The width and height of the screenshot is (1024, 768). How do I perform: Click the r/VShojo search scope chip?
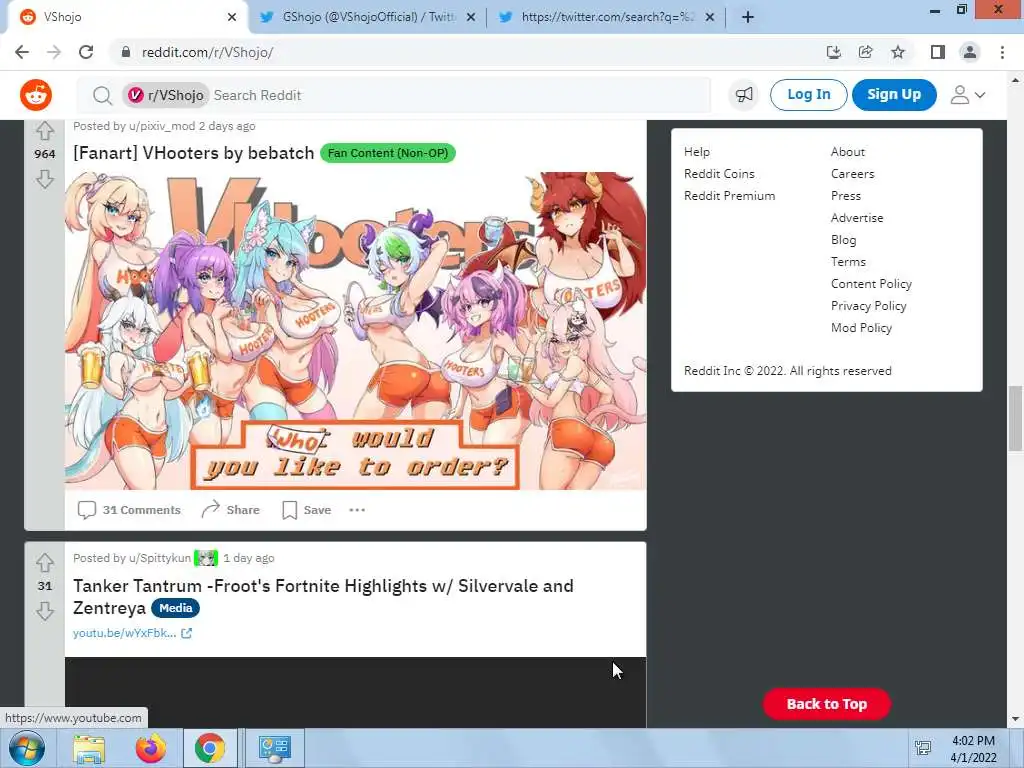(166, 95)
